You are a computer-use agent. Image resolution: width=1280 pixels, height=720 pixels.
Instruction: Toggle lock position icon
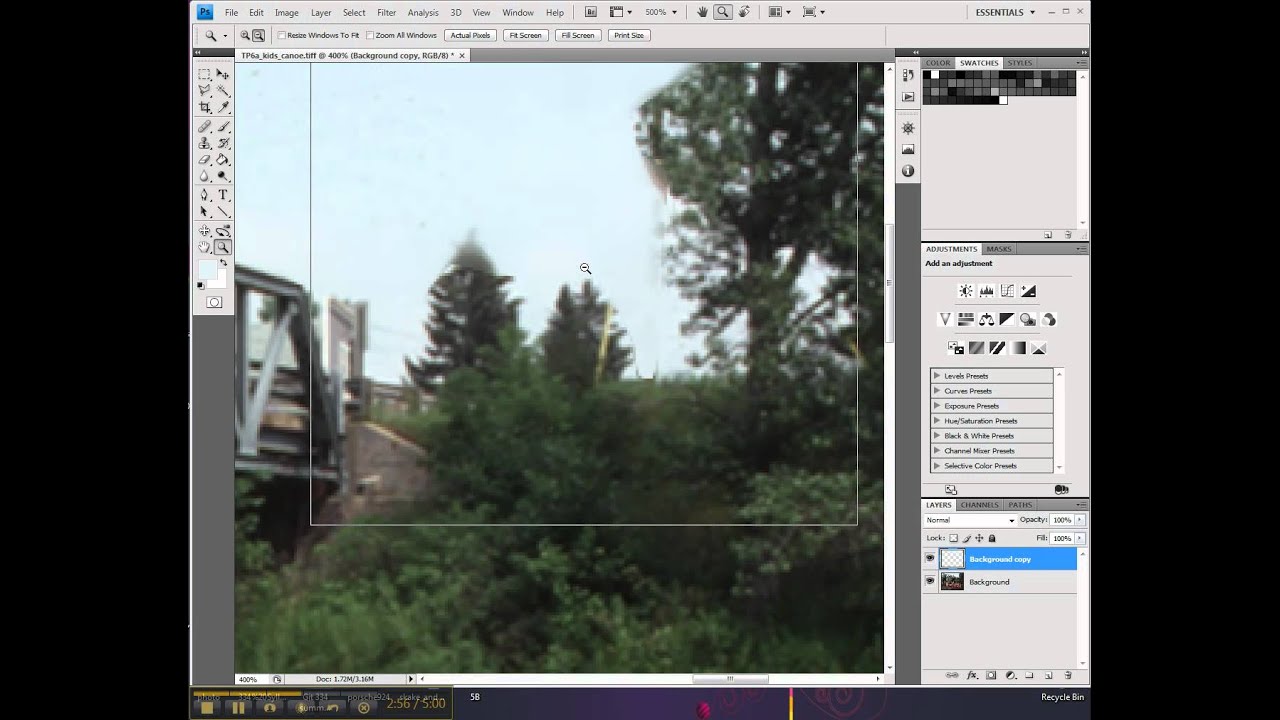[x=979, y=538]
